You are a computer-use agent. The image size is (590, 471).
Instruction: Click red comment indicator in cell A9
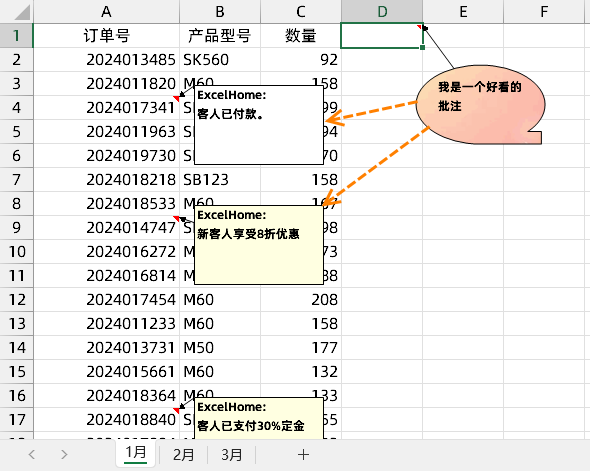(x=176, y=219)
